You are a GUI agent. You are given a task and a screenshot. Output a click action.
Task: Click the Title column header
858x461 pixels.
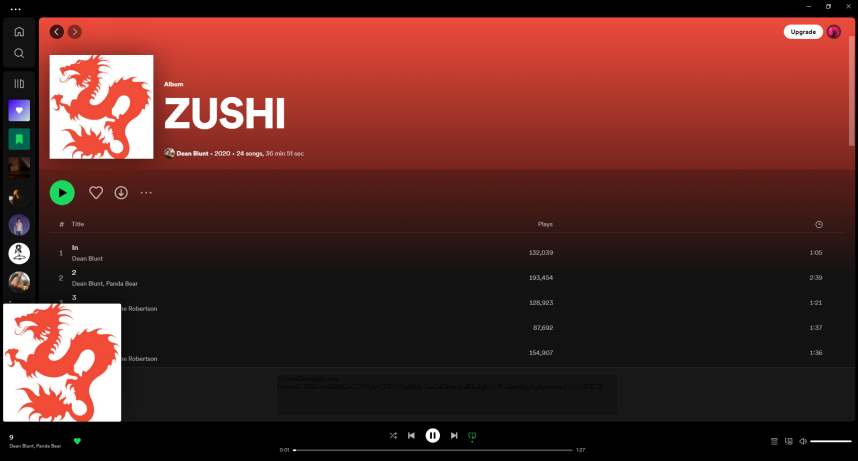[x=78, y=224]
